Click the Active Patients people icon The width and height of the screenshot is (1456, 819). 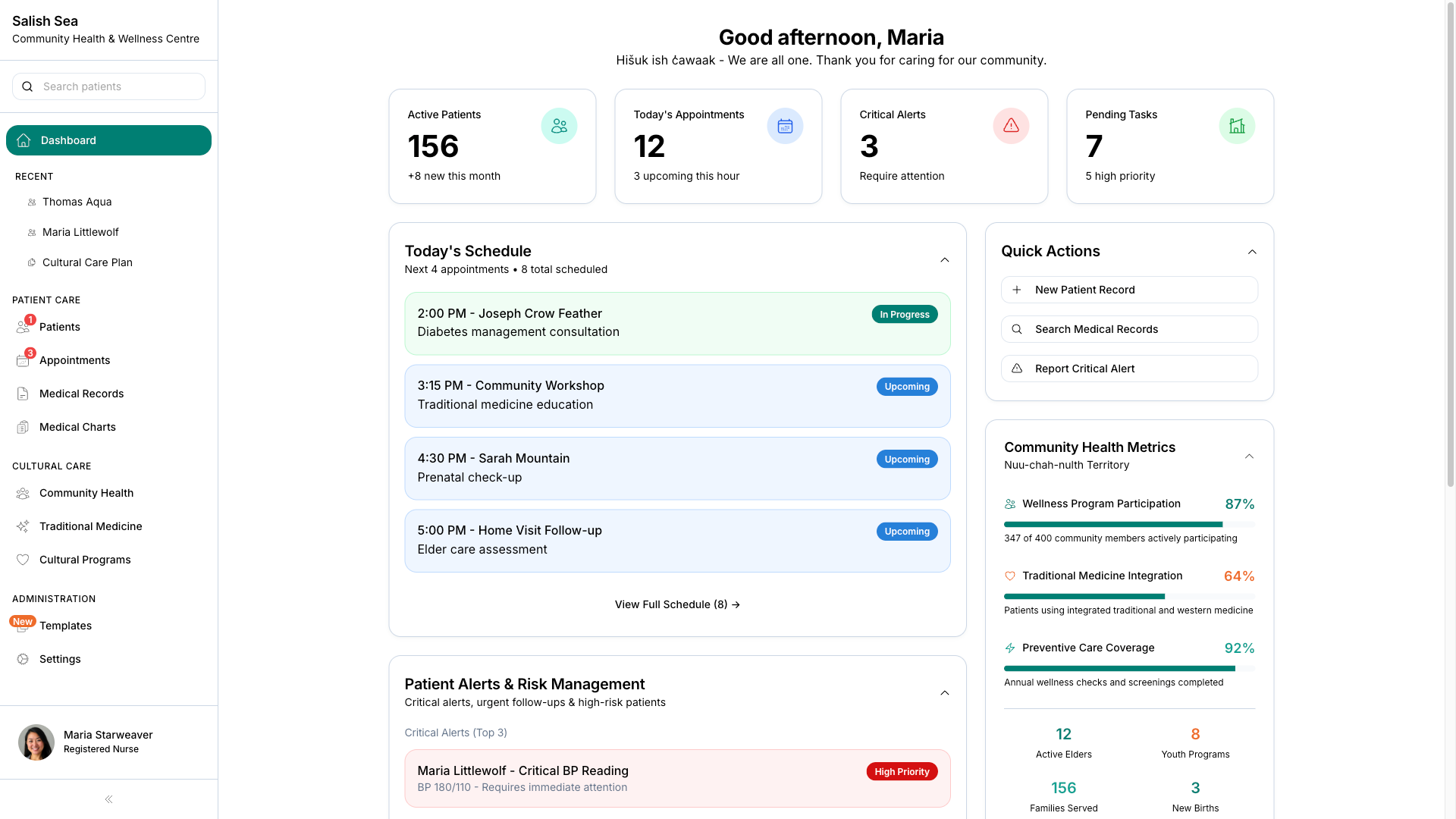point(559,126)
